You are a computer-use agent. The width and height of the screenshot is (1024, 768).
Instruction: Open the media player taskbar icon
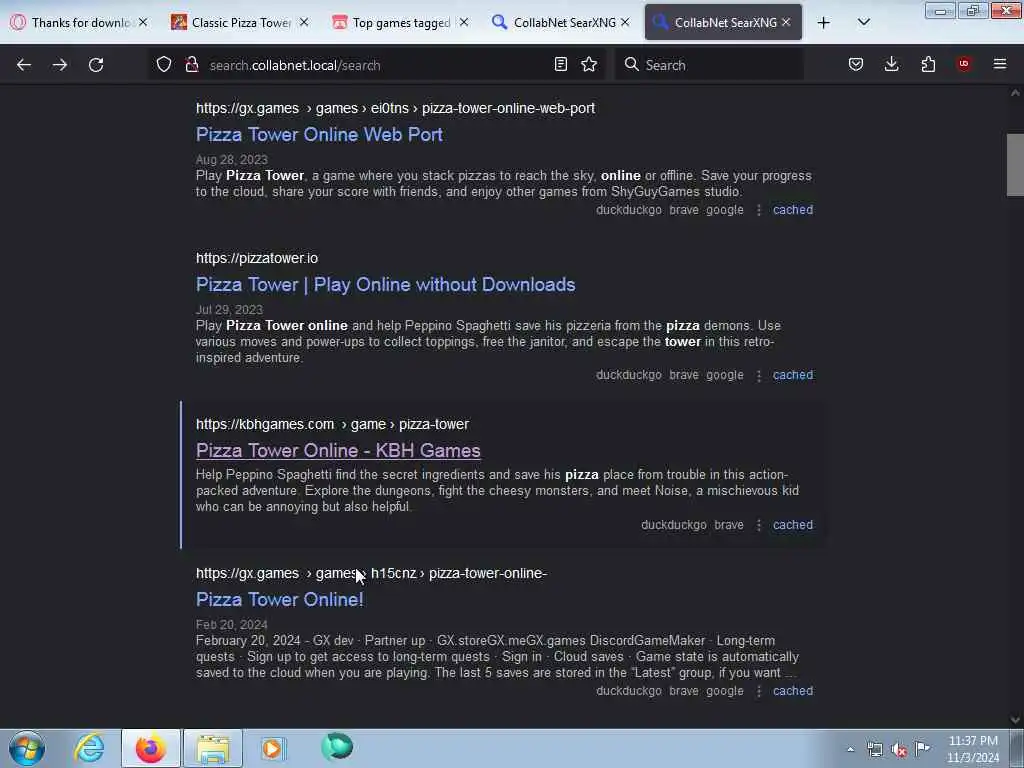click(x=272, y=748)
